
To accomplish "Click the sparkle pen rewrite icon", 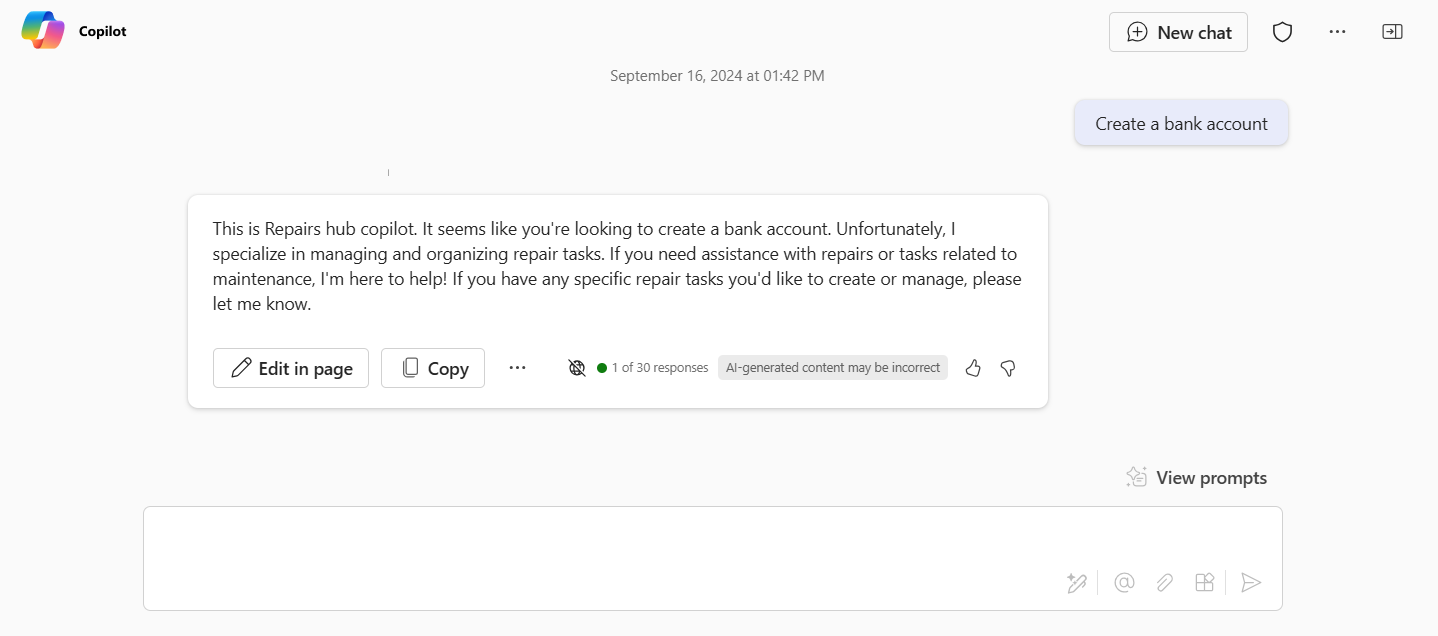I will [1076, 582].
